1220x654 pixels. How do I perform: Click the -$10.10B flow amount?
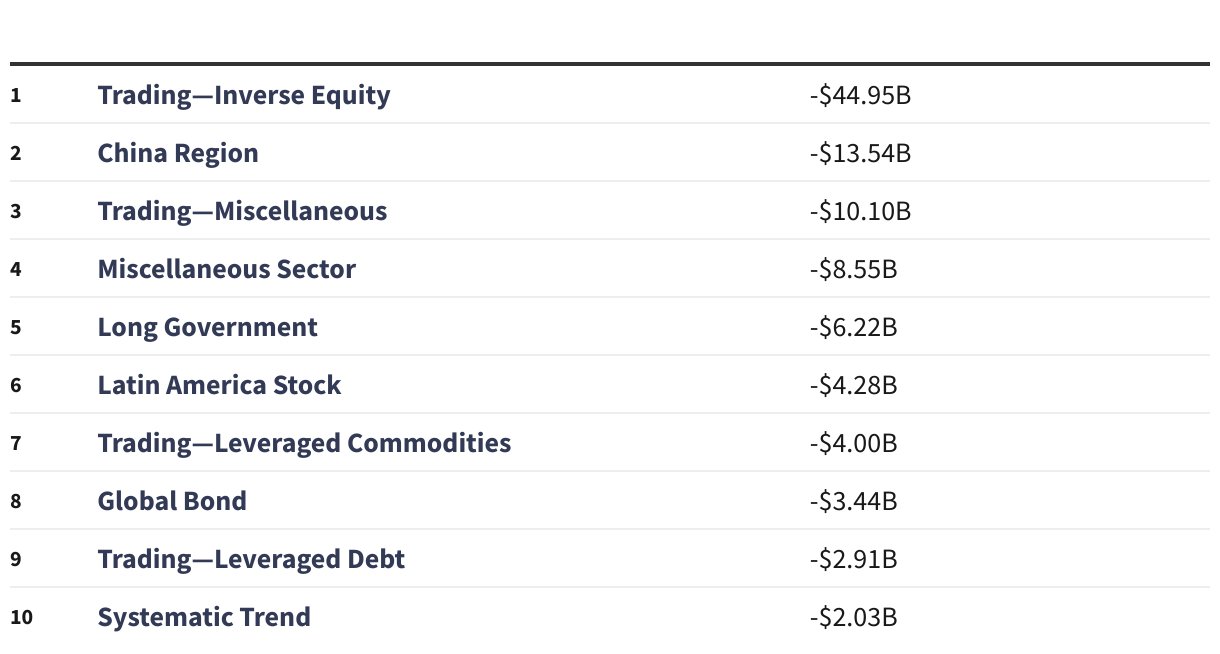(860, 212)
